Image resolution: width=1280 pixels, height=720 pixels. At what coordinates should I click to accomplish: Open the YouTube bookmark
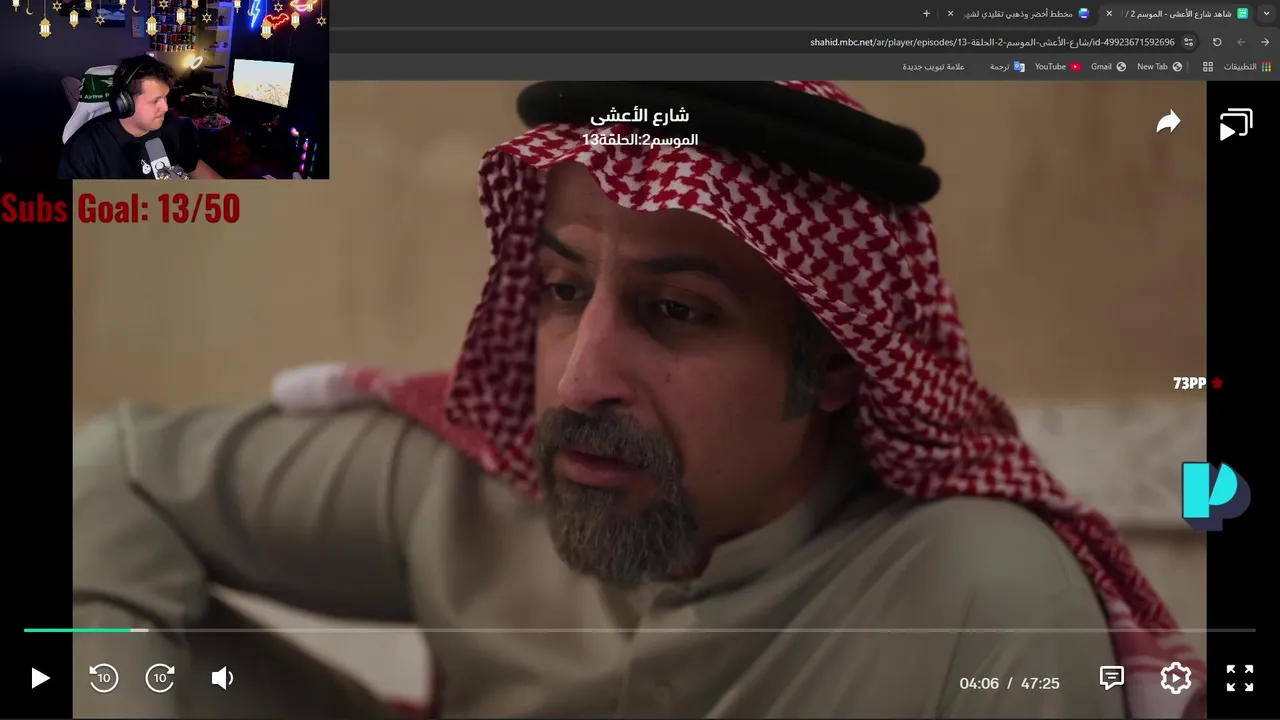[1057, 67]
